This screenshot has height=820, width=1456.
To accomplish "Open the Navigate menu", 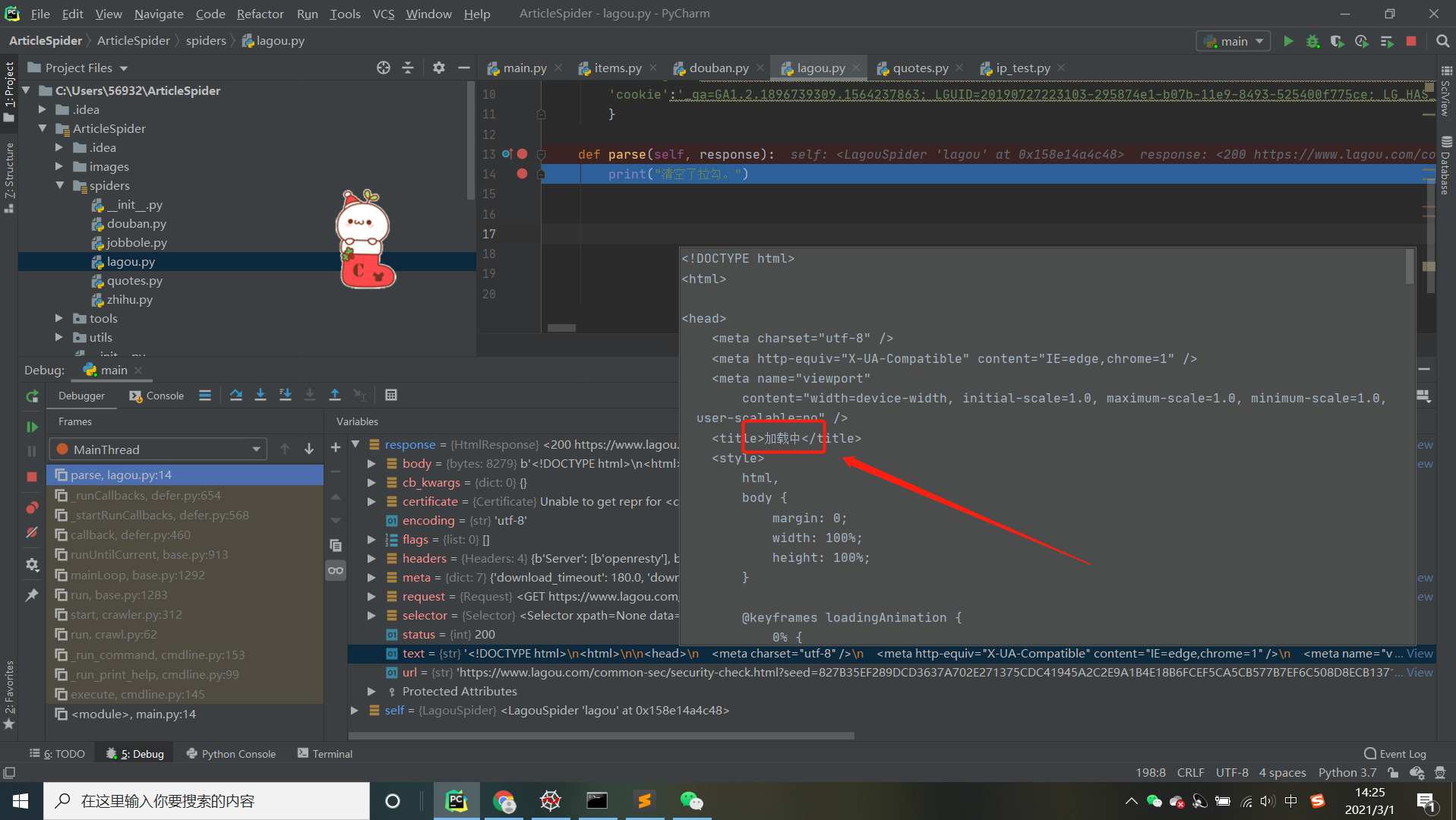I will pos(159,14).
